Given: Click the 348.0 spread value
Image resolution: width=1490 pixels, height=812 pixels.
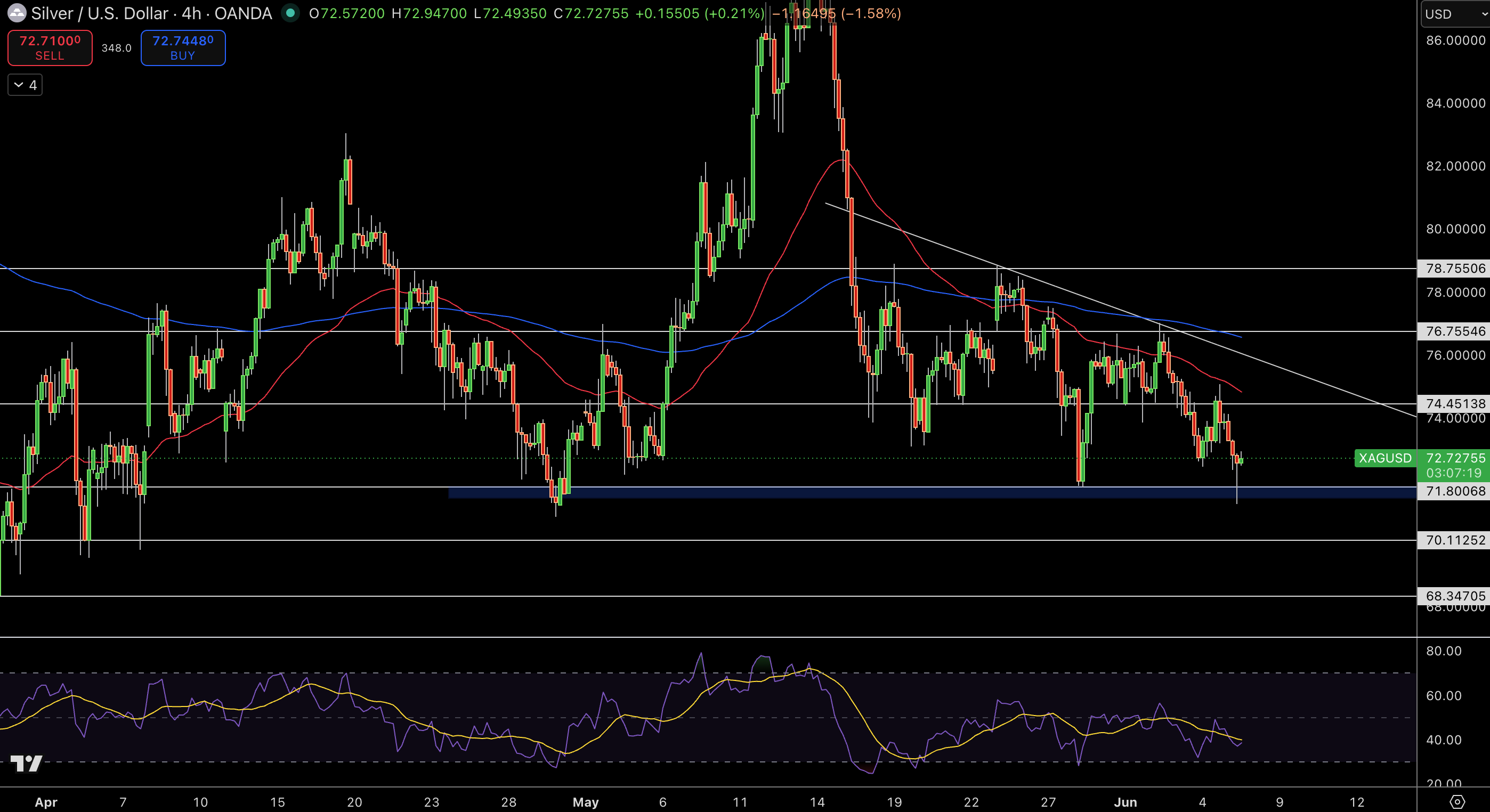Looking at the screenshot, I should 116,48.
